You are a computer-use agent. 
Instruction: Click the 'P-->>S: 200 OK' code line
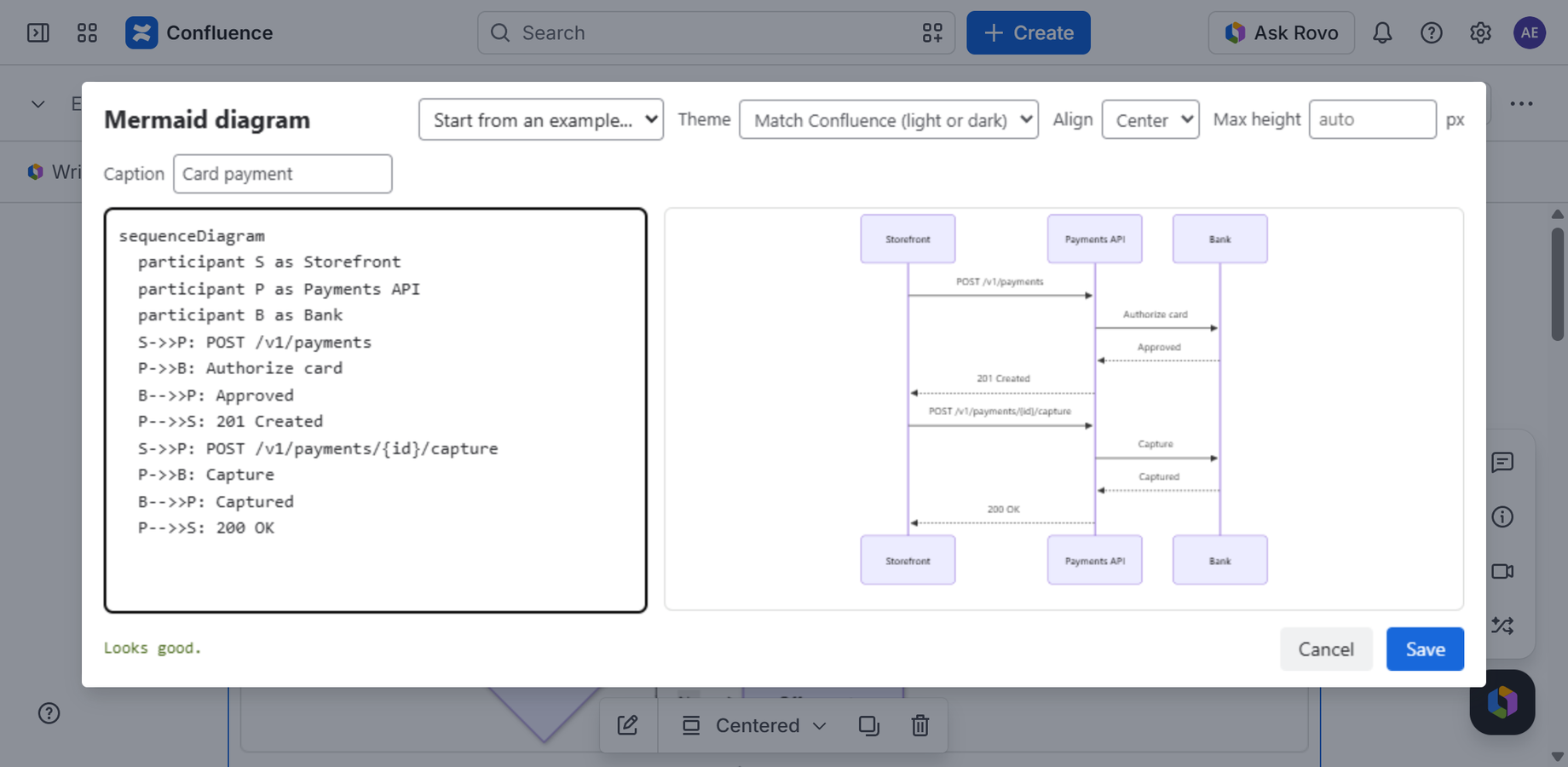[x=206, y=528]
